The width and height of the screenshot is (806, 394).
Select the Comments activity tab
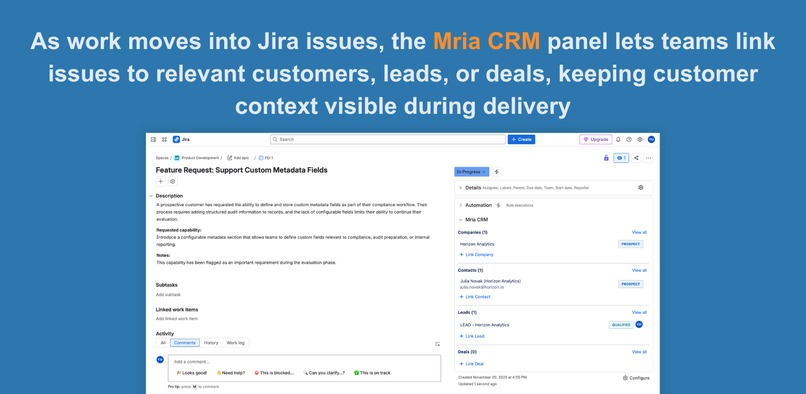tap(185, 343)
